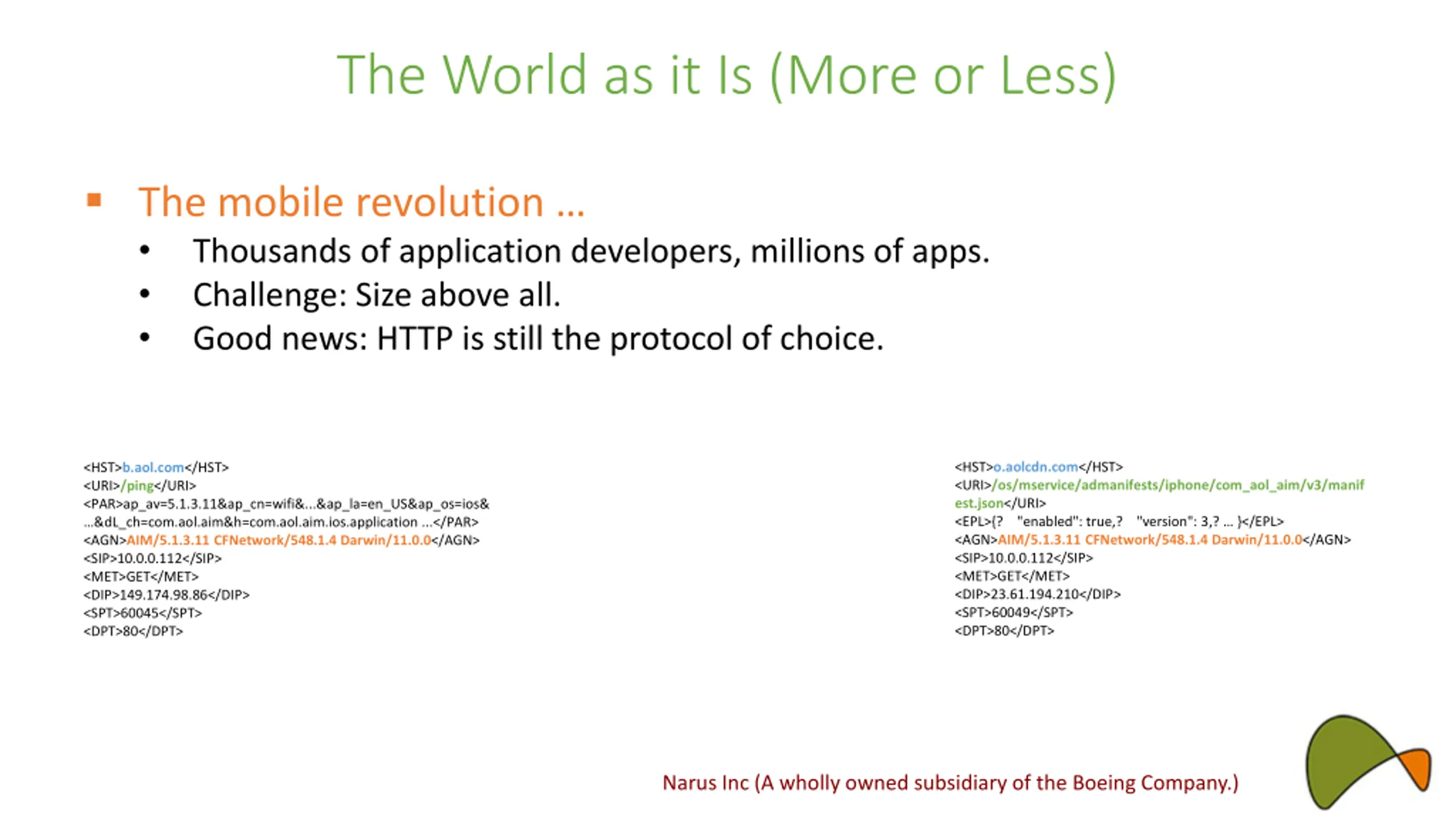Image resolution: width=1456 pixels, height=819 pixels.
Task: Click the orange AGN value under o.aolcdn.com
Action: point(1150,540)
